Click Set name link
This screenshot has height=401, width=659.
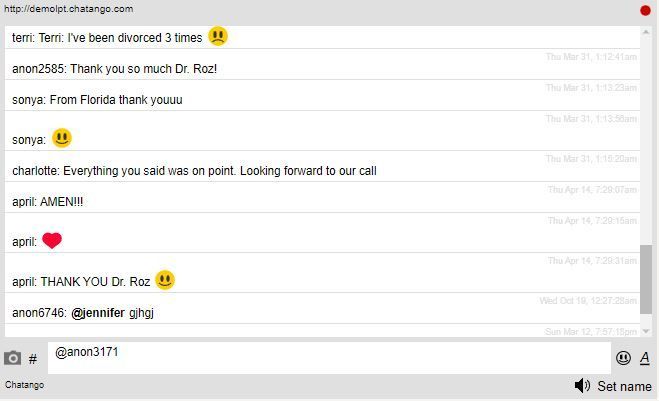coord(625,386)
